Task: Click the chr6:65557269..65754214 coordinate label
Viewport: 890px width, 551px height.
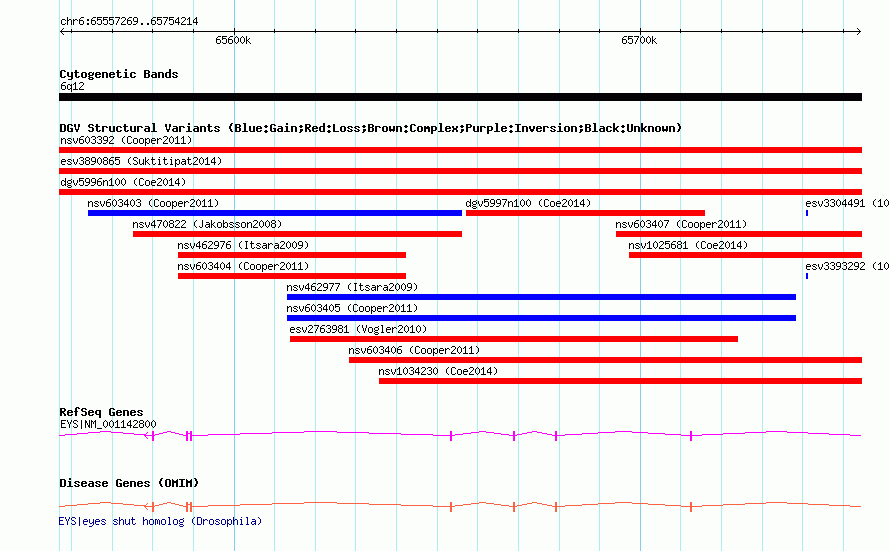Action: pyautogui.click(x=129, y=21)
